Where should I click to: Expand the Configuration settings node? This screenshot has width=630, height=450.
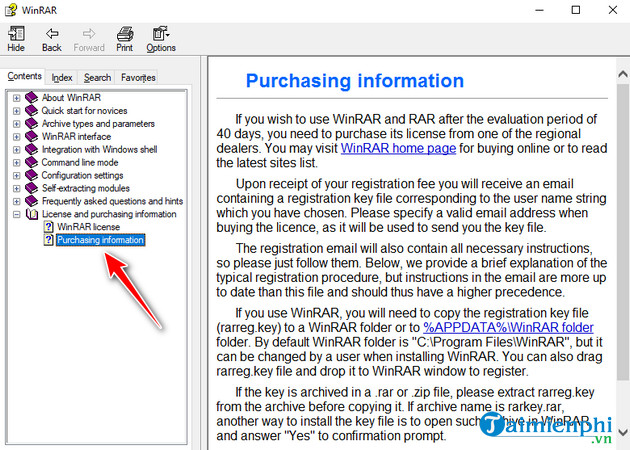[x=16, y=175]
